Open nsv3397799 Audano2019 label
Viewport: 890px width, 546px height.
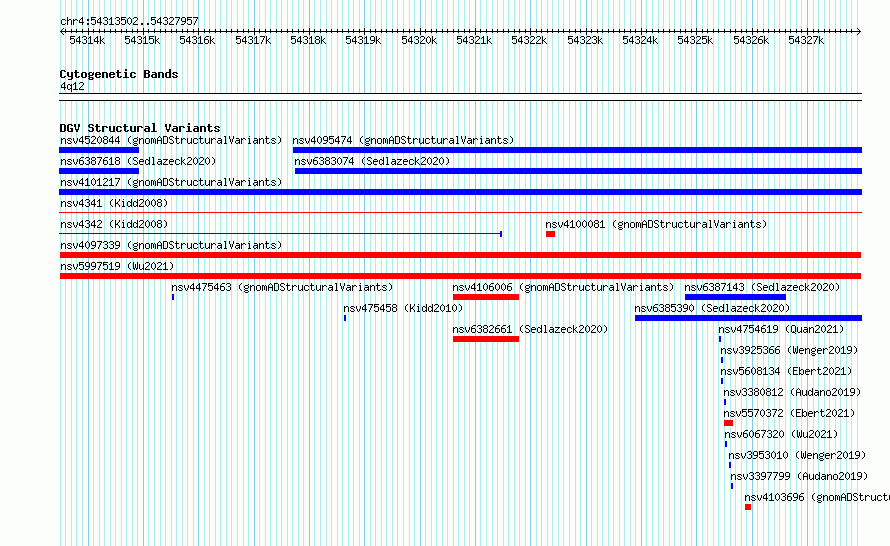click(x=799, y=476)
